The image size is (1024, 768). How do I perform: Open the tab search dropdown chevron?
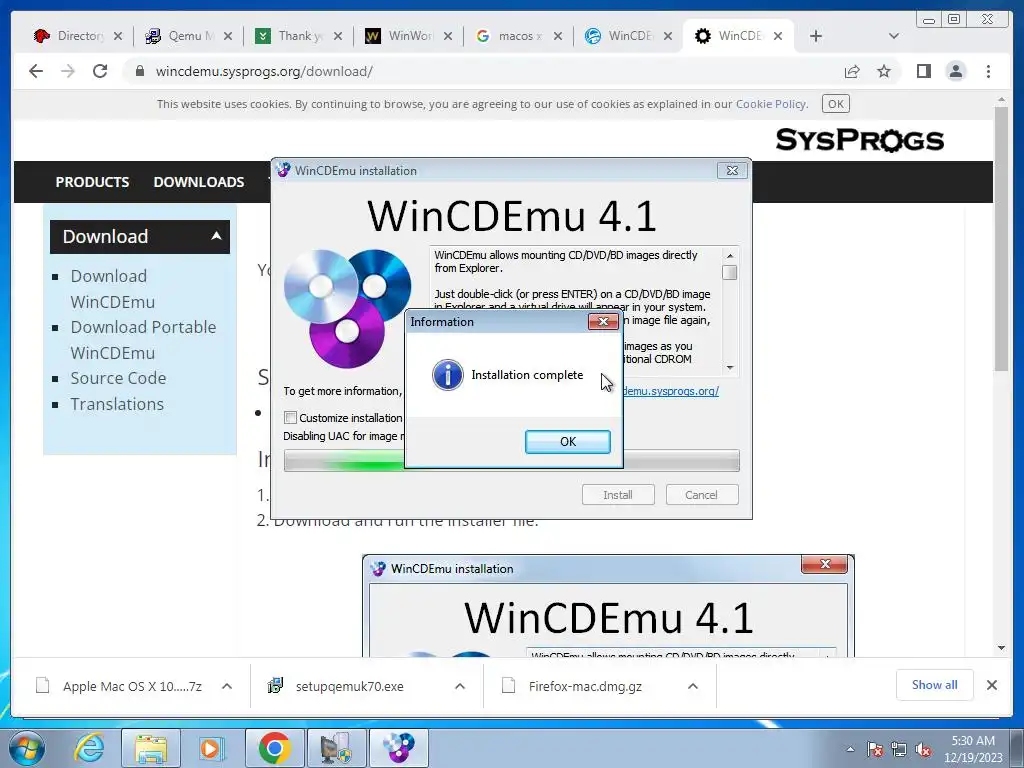[x=894, y=36]
